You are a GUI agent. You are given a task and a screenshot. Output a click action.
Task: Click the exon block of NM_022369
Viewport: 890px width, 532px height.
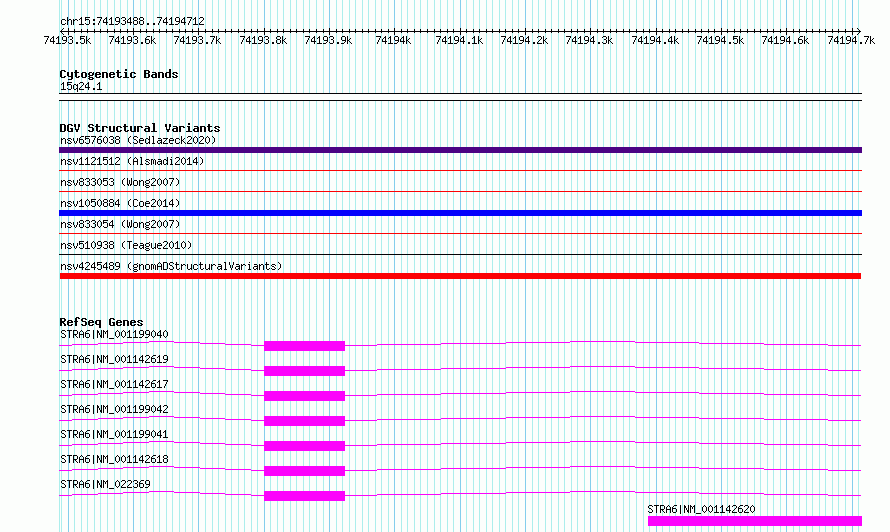304,496
